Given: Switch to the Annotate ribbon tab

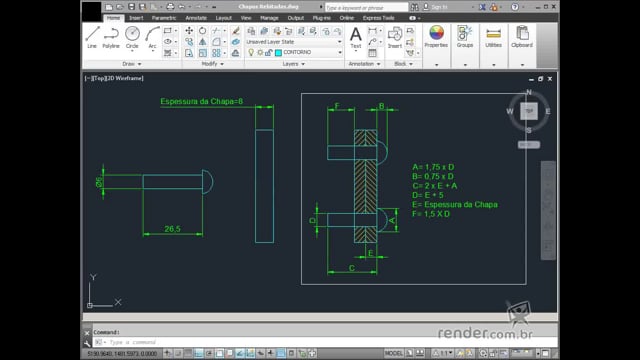Looking at the screenshot, I should (x=196, y=18).
